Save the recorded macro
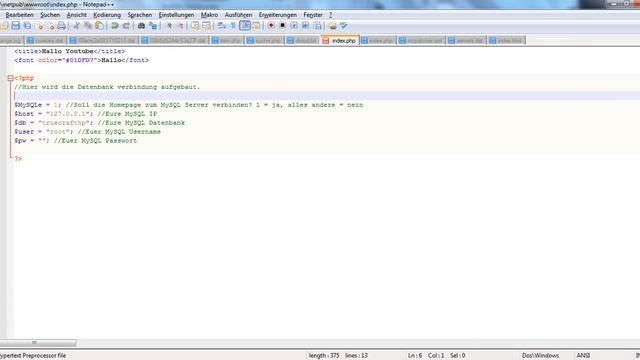This screenshot has height=360, width=640. point(317,26)
